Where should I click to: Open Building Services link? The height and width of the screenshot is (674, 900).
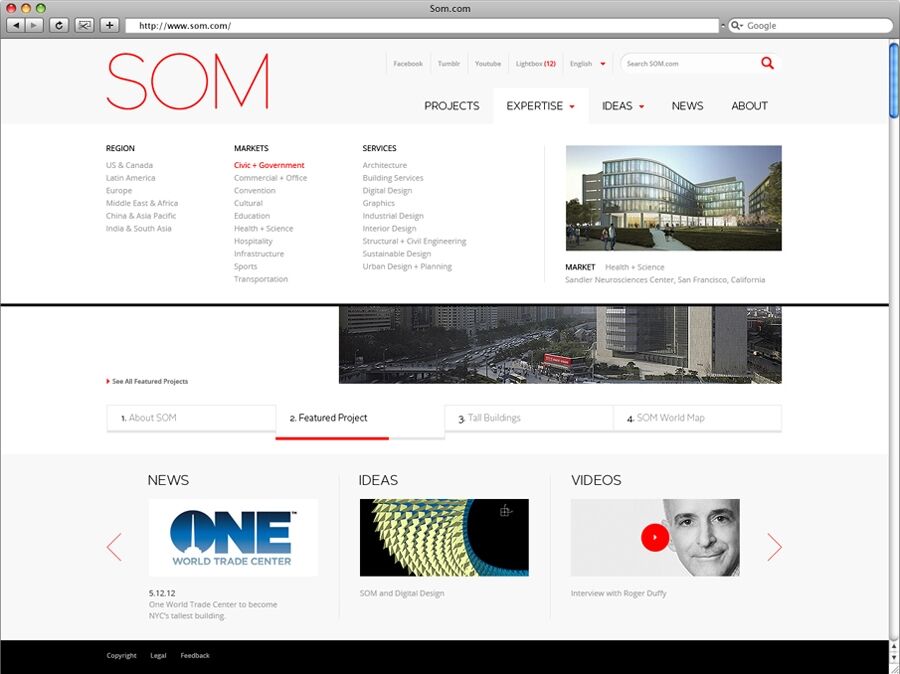click(x=393, y=177)
